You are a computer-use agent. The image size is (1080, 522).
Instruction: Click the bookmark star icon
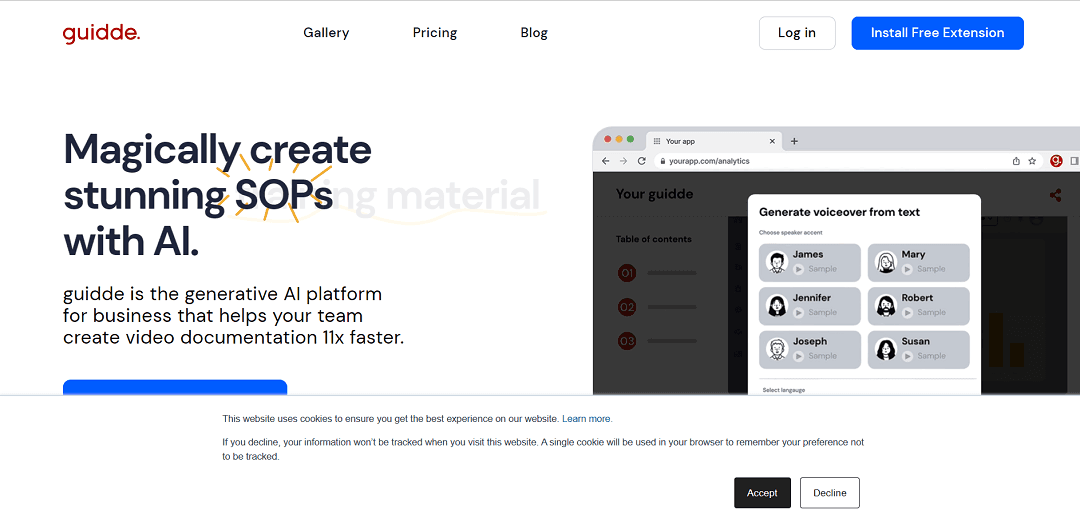[1032, 161]
